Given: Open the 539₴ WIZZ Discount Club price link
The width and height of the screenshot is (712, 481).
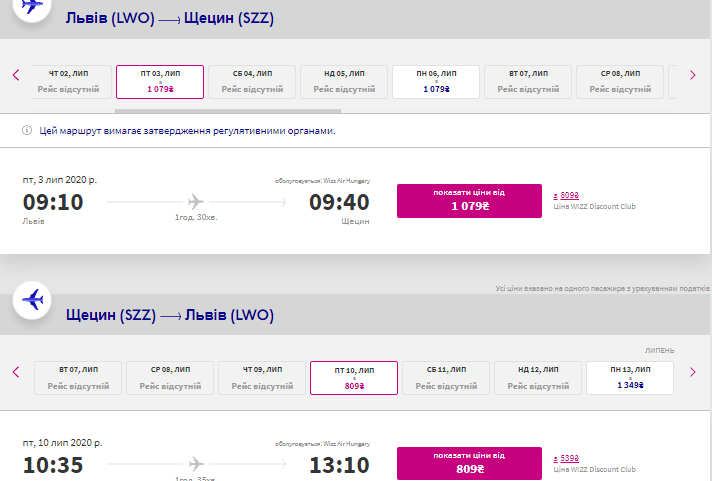Looking at the screenshot, I should 566,458.
